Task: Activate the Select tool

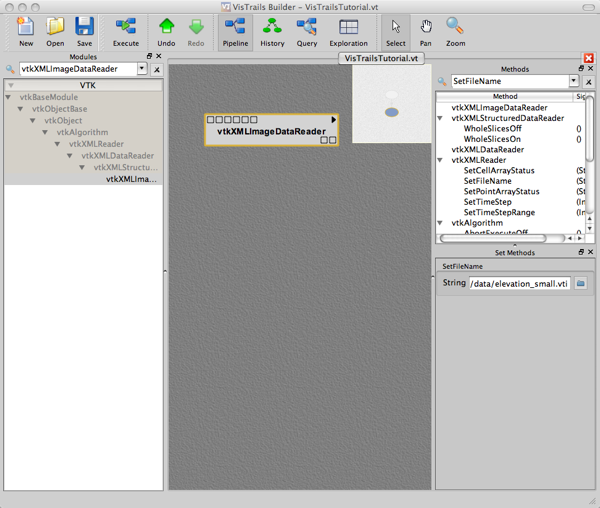Action: pyautogui.click(x=396, y=32)
